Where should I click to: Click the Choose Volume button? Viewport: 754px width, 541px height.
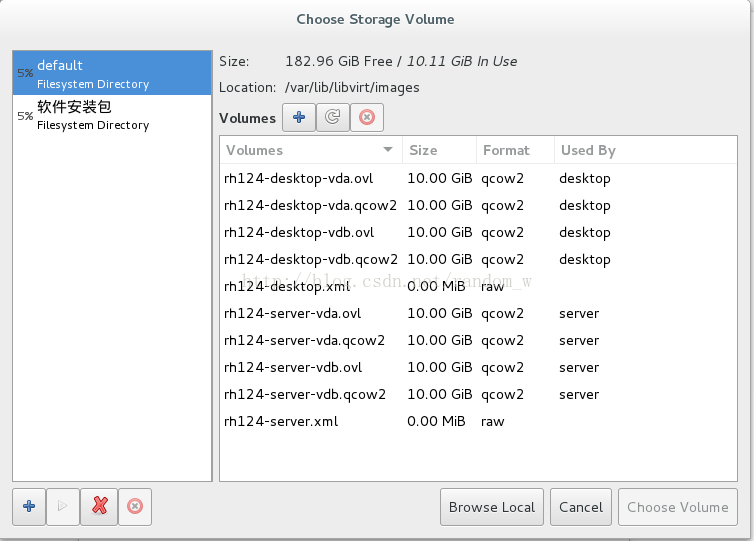tap(678, 507)
